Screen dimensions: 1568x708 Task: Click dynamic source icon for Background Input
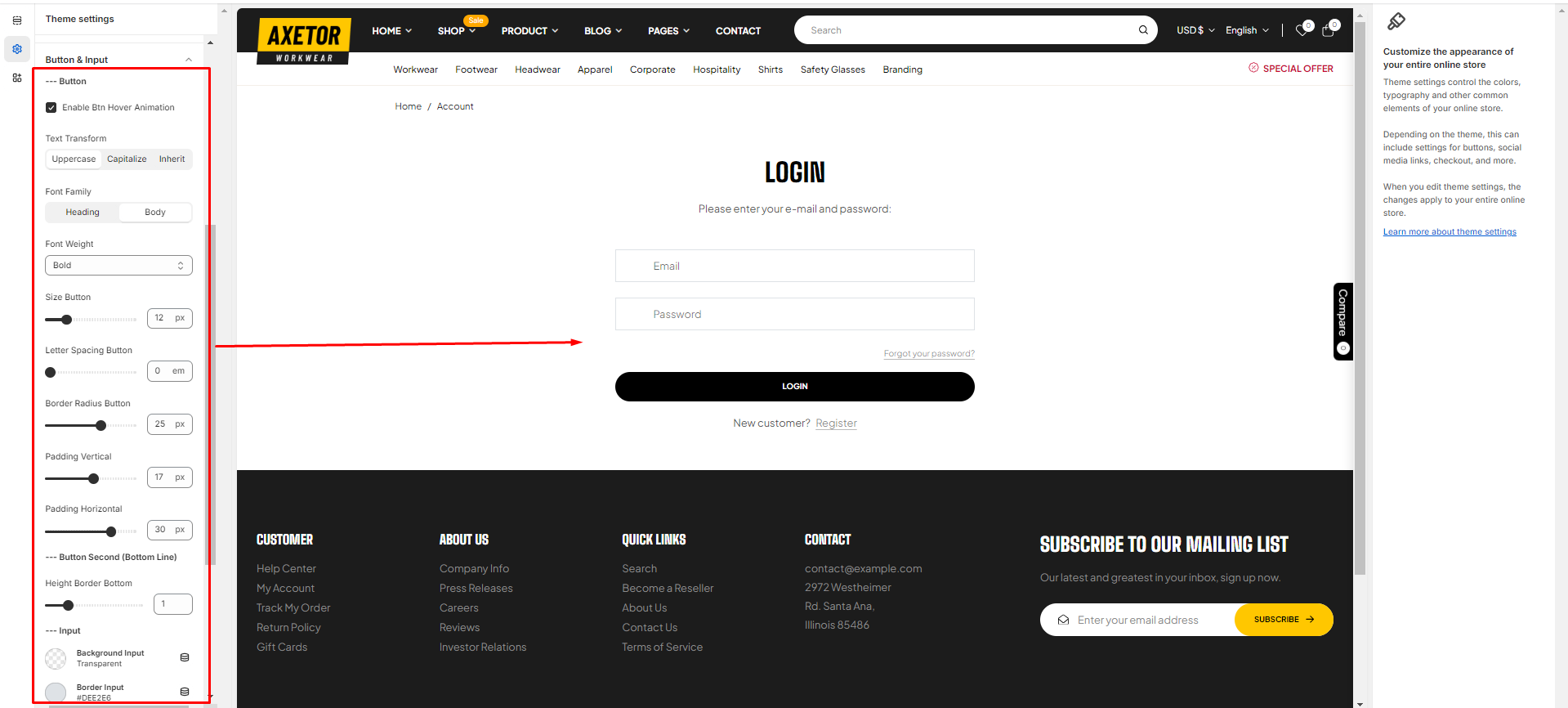pos(185,657)
